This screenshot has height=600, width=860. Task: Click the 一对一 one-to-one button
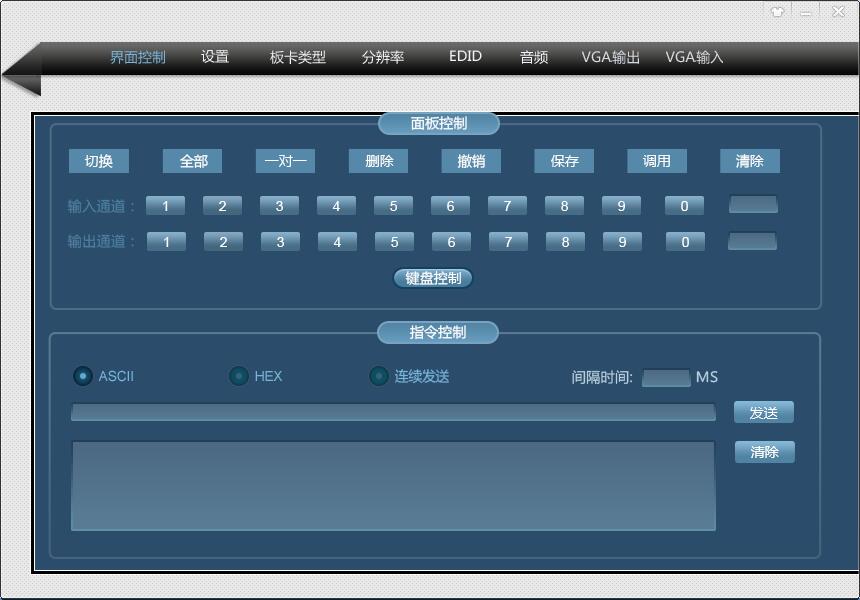[285, 161]
